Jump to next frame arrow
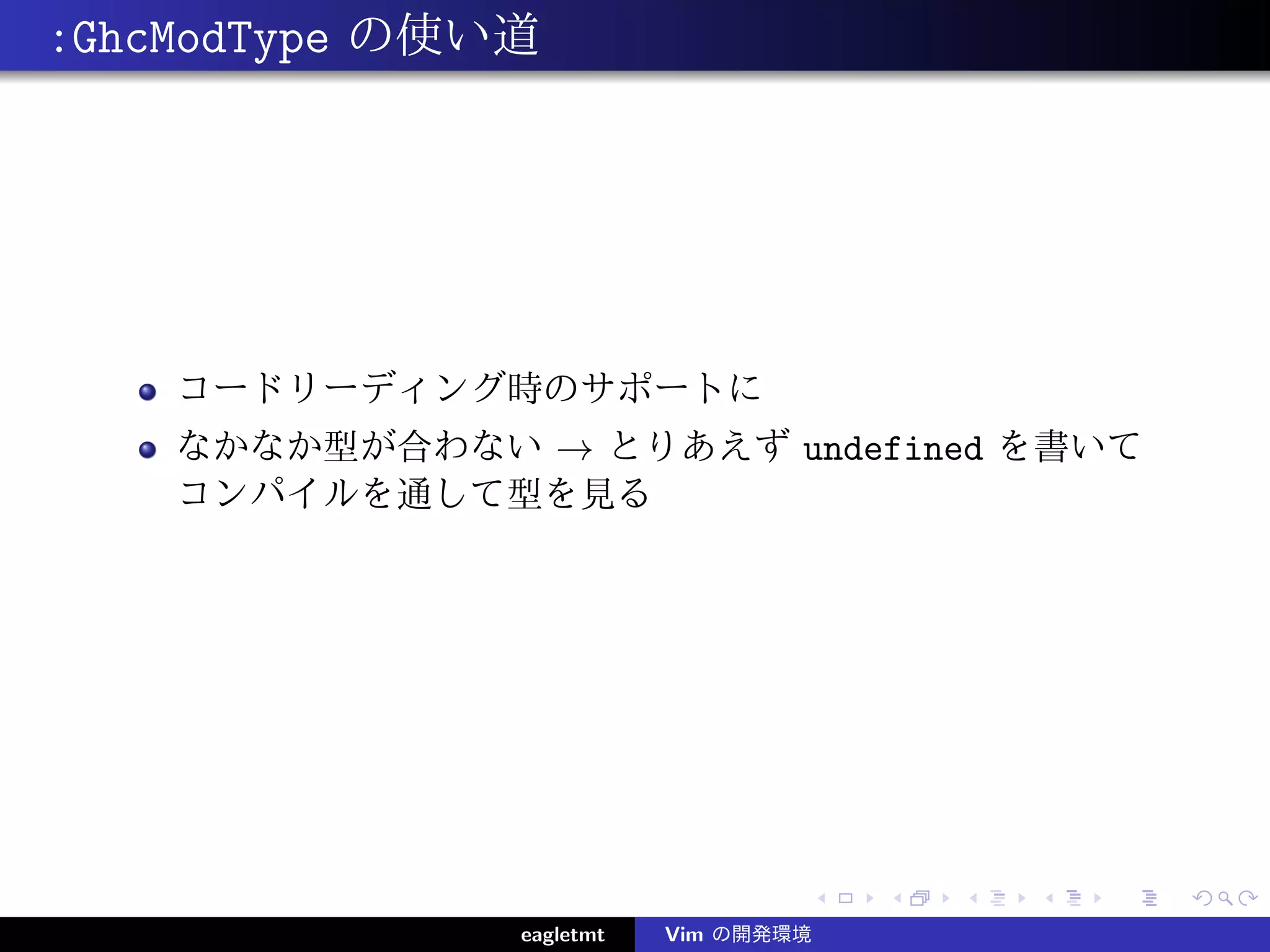Viewport: 1270px width, 952px height. 946,898
